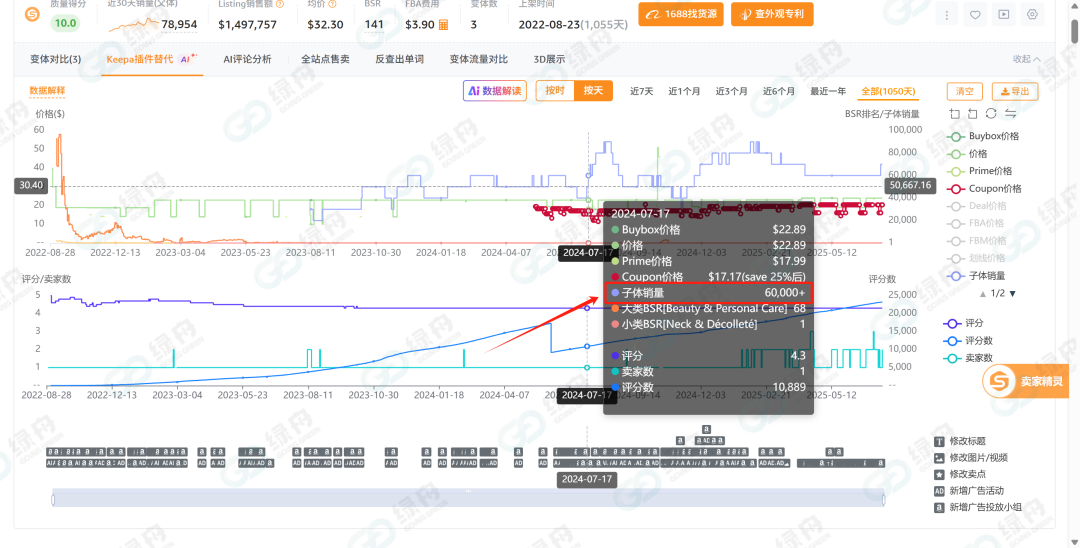Toggle the 评分数 legend series
This screenshot has height=548, width=1080.
[968, 341]
